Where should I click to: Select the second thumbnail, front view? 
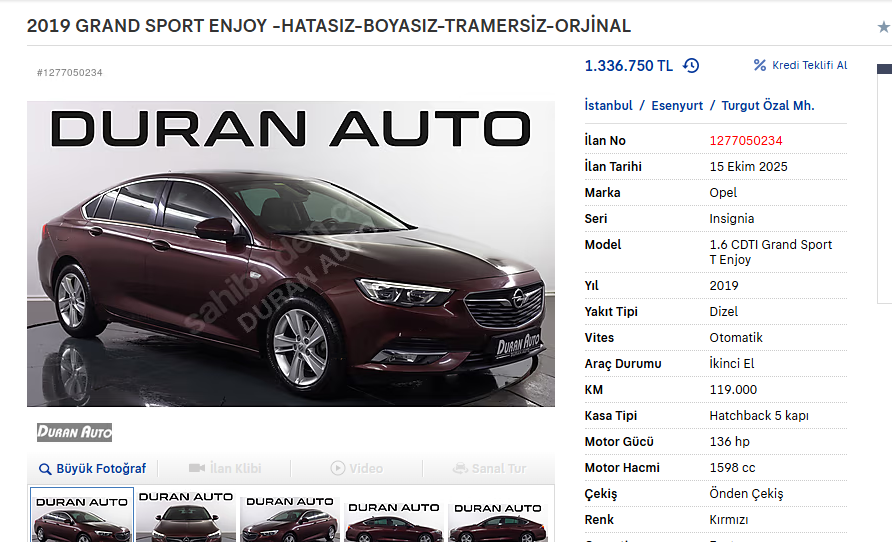[186, 515]
